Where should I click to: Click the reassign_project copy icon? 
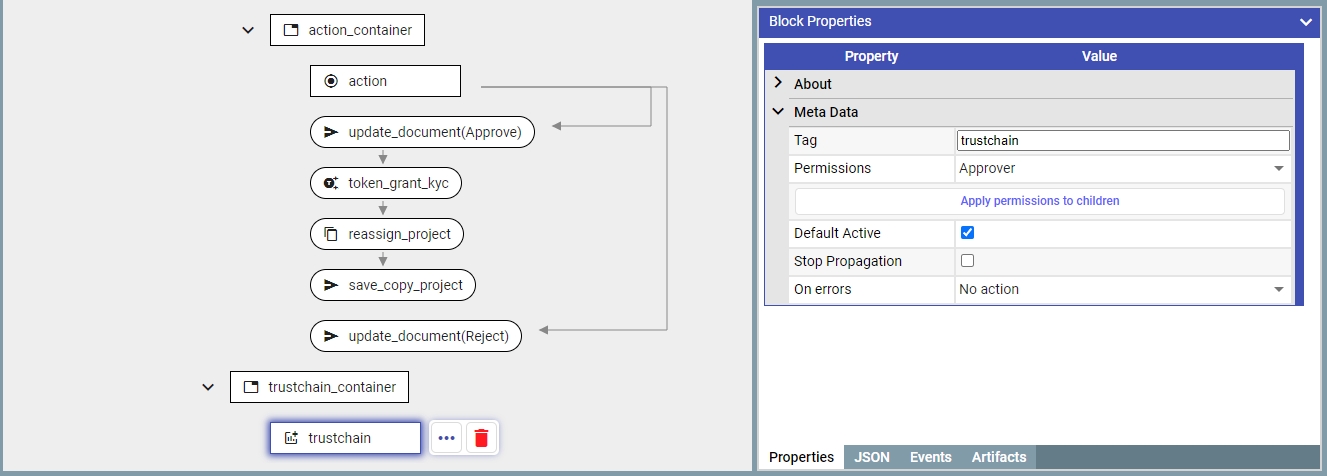(x=331, y=235)
